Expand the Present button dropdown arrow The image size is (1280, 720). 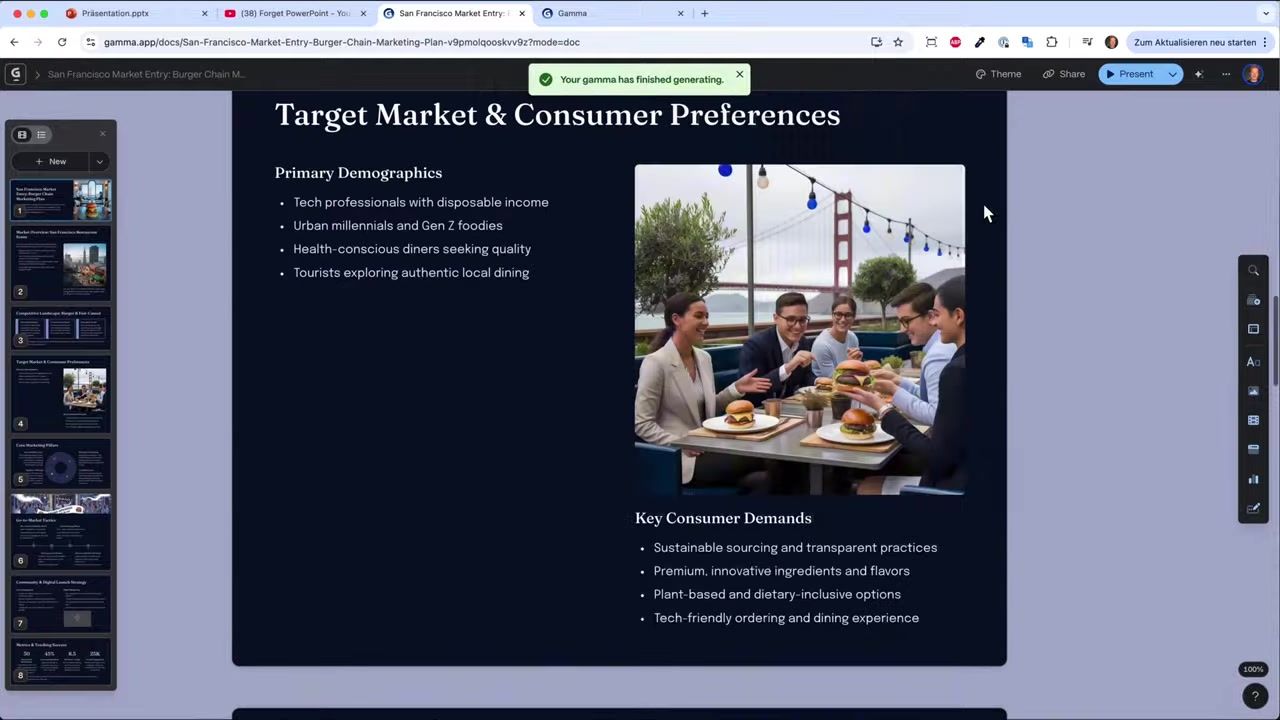click(x=1172, y=74)
